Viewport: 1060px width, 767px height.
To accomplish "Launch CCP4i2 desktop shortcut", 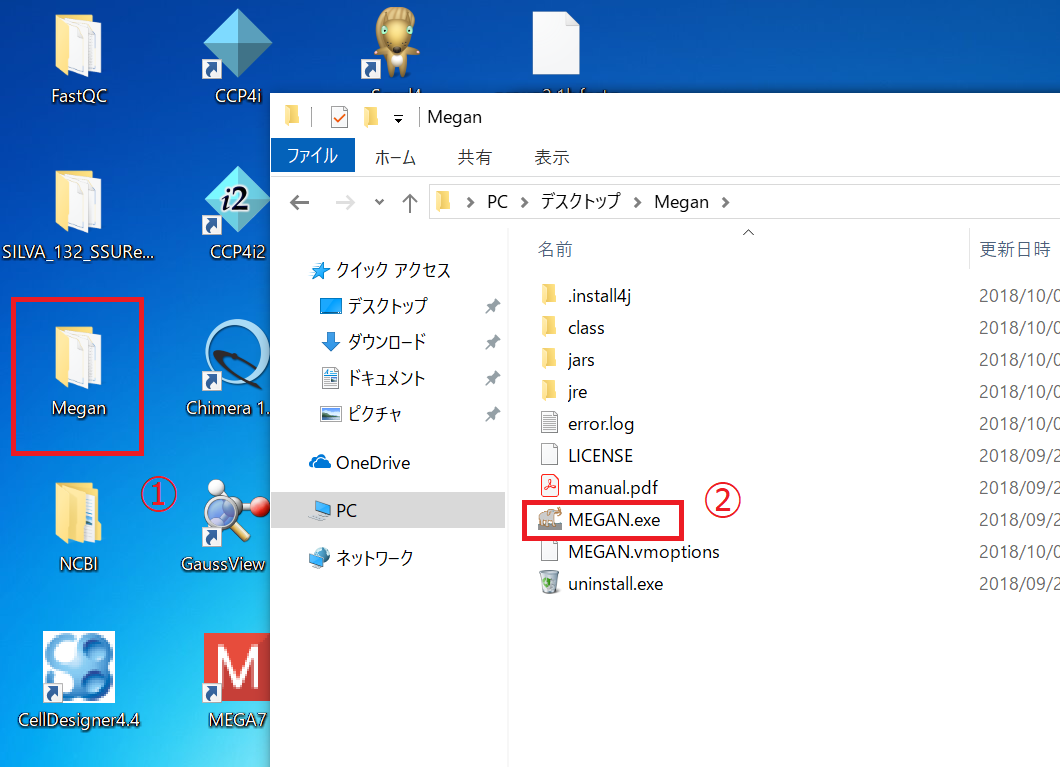I will point(237,214).
